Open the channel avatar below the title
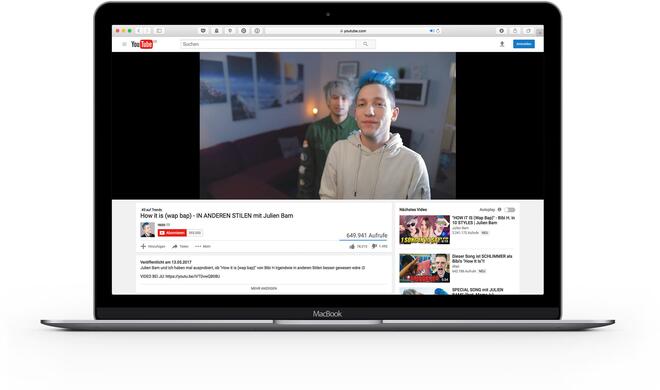Image resolution: width=660 pixels, height=390 pixels. [147, 229]
